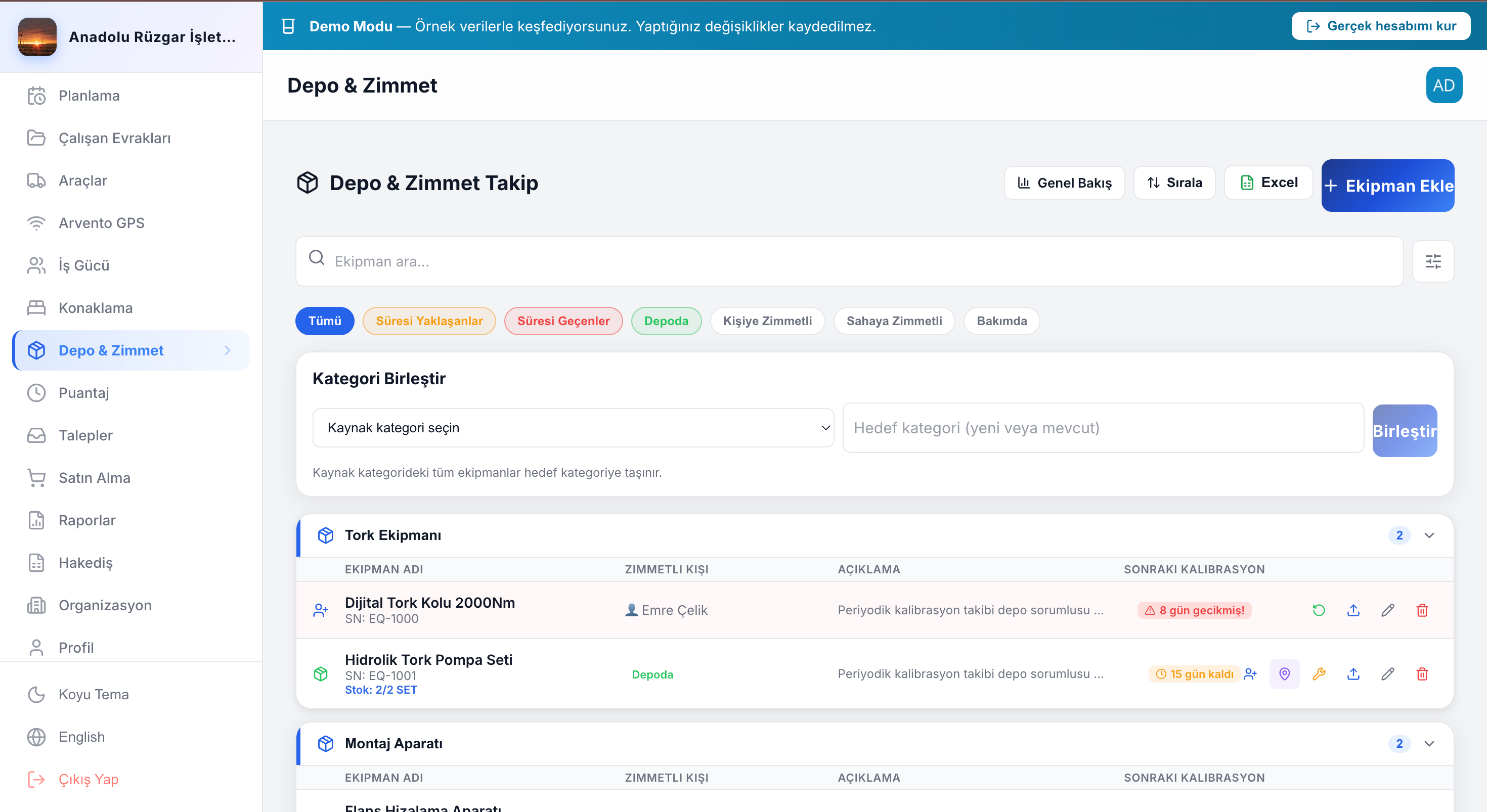Click the Demo Modu banner icon
The width and height of the screenshot is (1487, 812).
click(288, 26)
